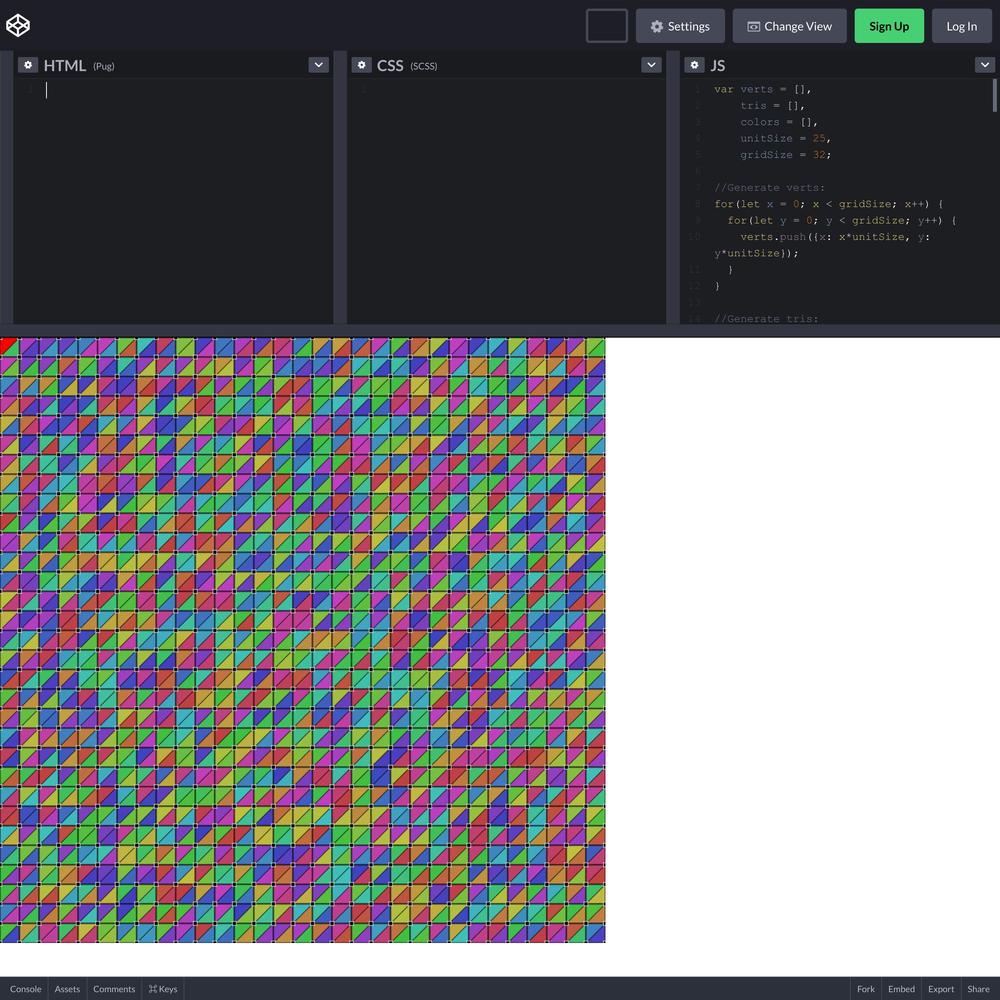1000x1000 pixels.
Task: Open the Share menu
Action: (978, 989)
